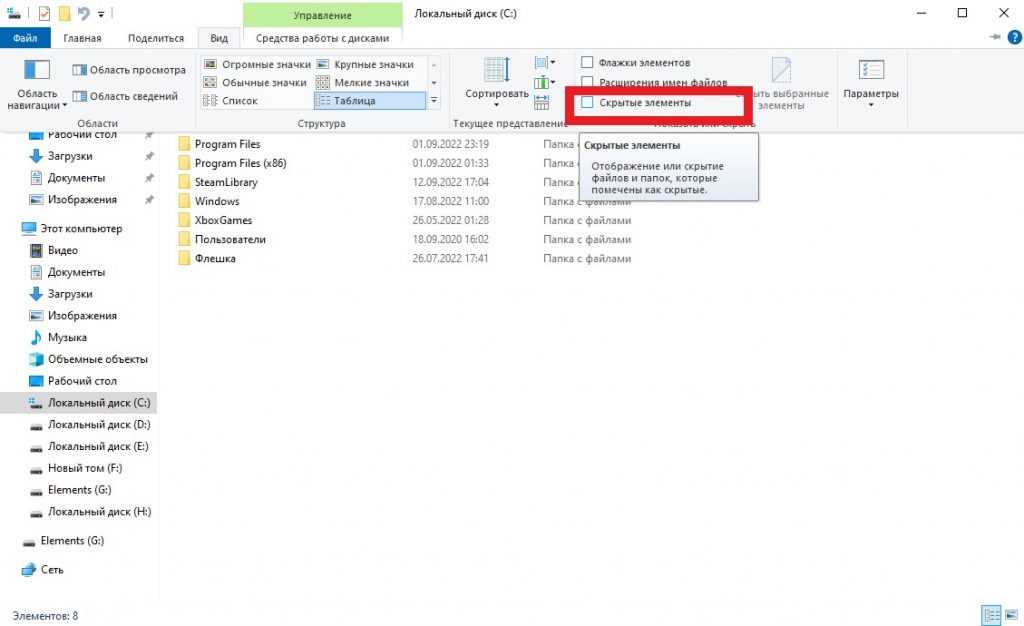
Task: Click the Group by icon in ribbon
Action: (543, 64)
